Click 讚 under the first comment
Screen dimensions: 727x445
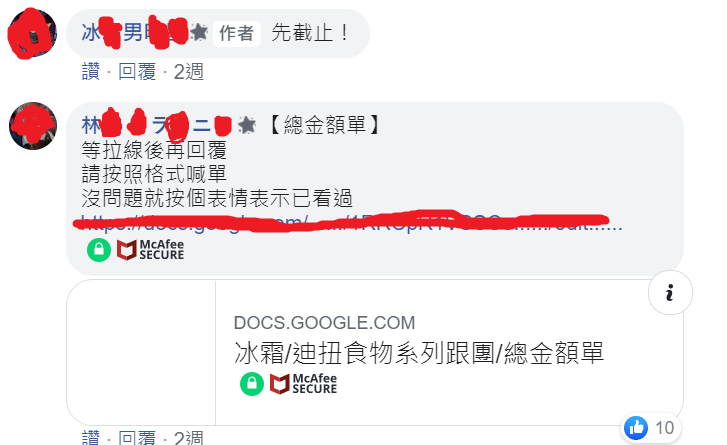(91, 72)
